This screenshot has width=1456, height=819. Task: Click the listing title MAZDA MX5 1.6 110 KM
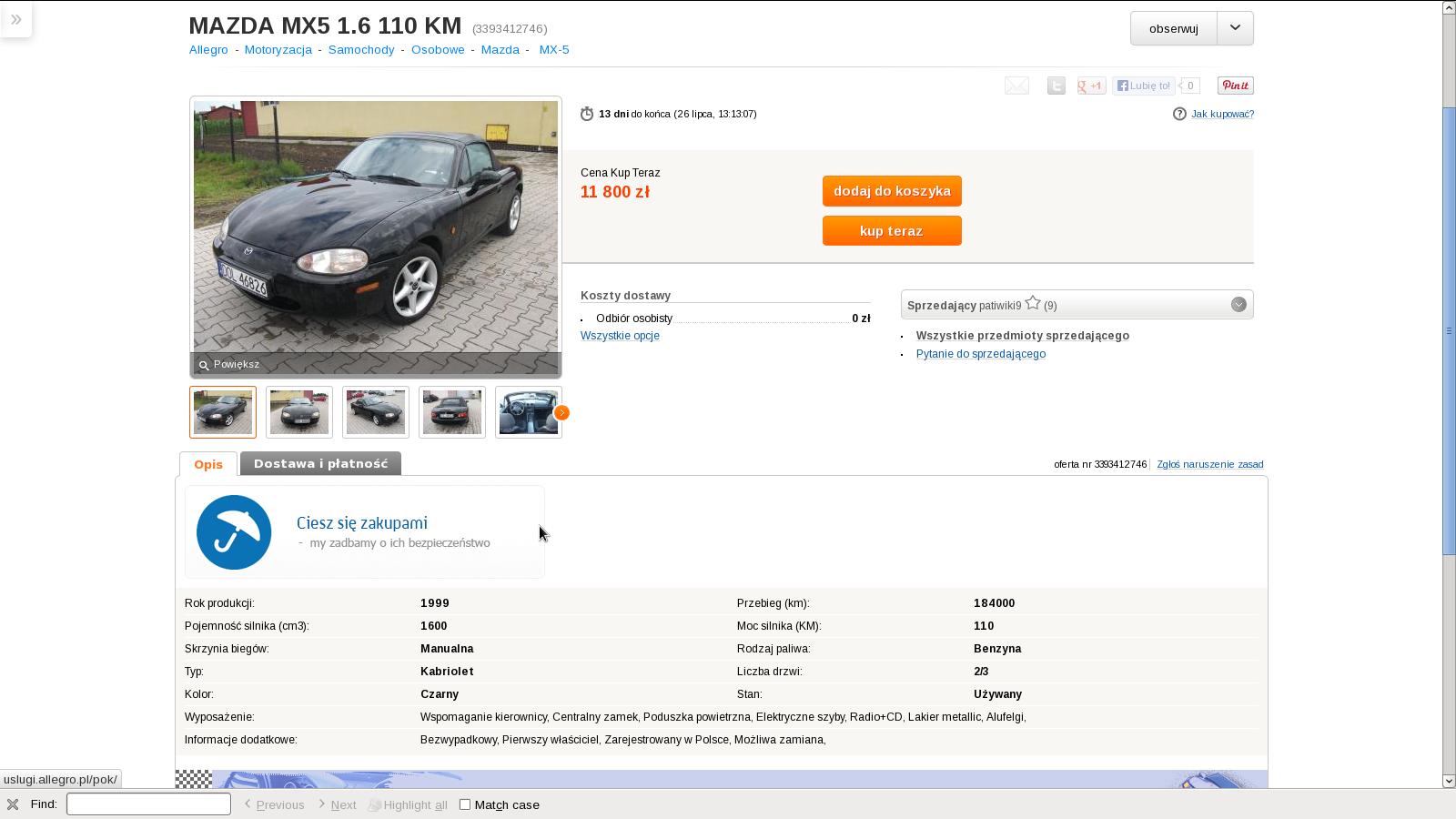[325, 25]
